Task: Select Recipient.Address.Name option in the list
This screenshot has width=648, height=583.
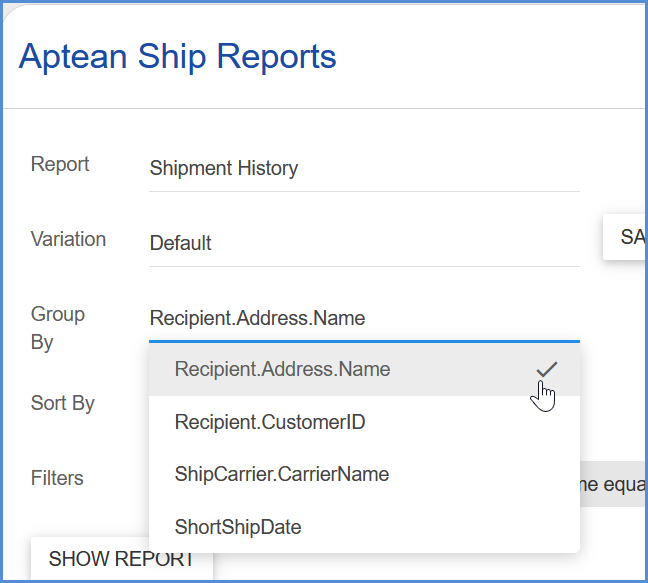Action: pos(364,369)
